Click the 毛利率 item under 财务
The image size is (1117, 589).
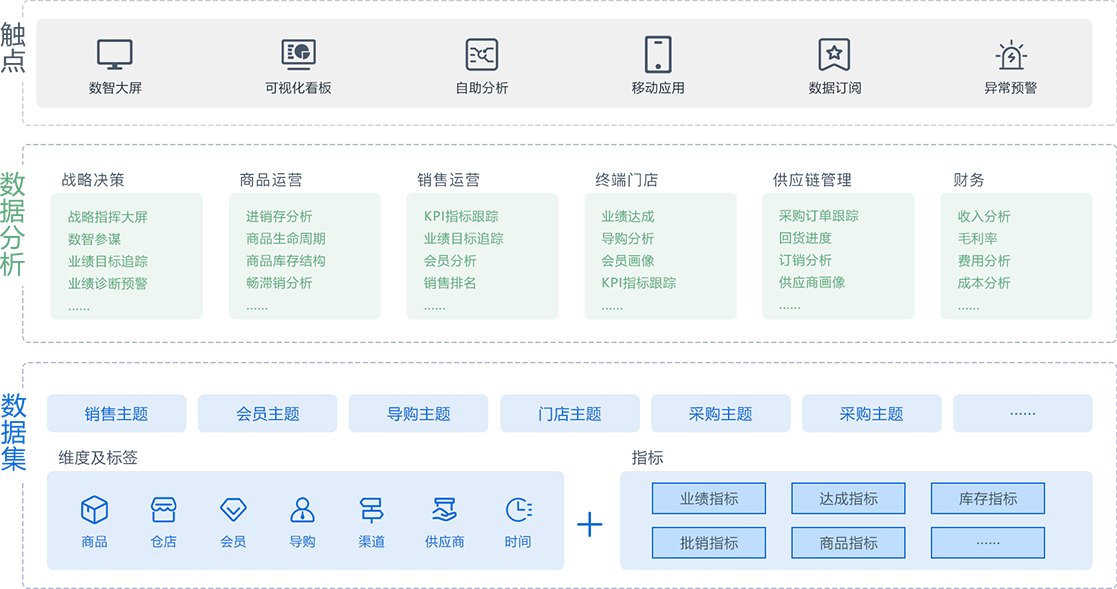977,238
